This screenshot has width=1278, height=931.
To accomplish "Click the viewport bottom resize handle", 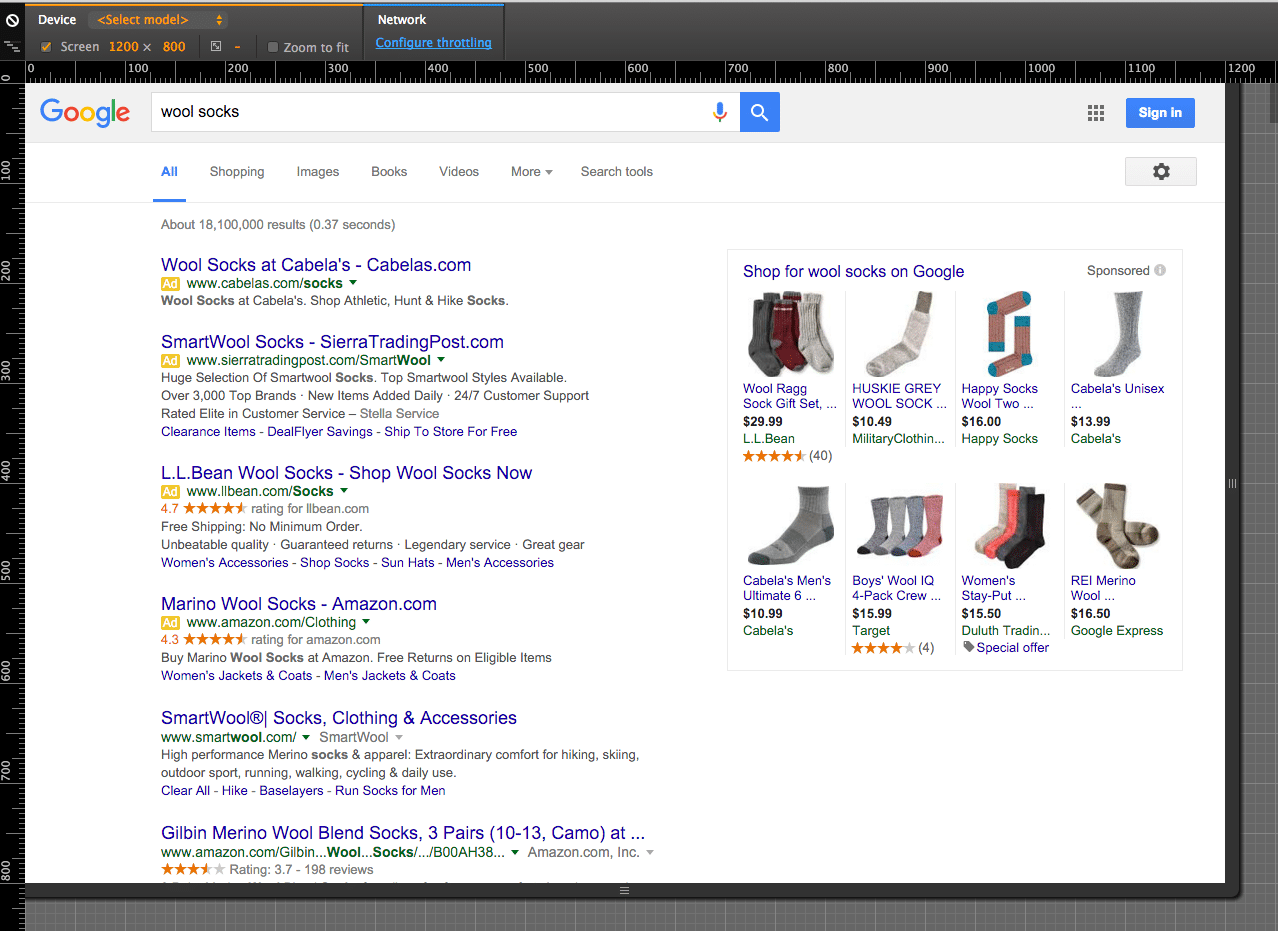I will [x=625, y=889].
